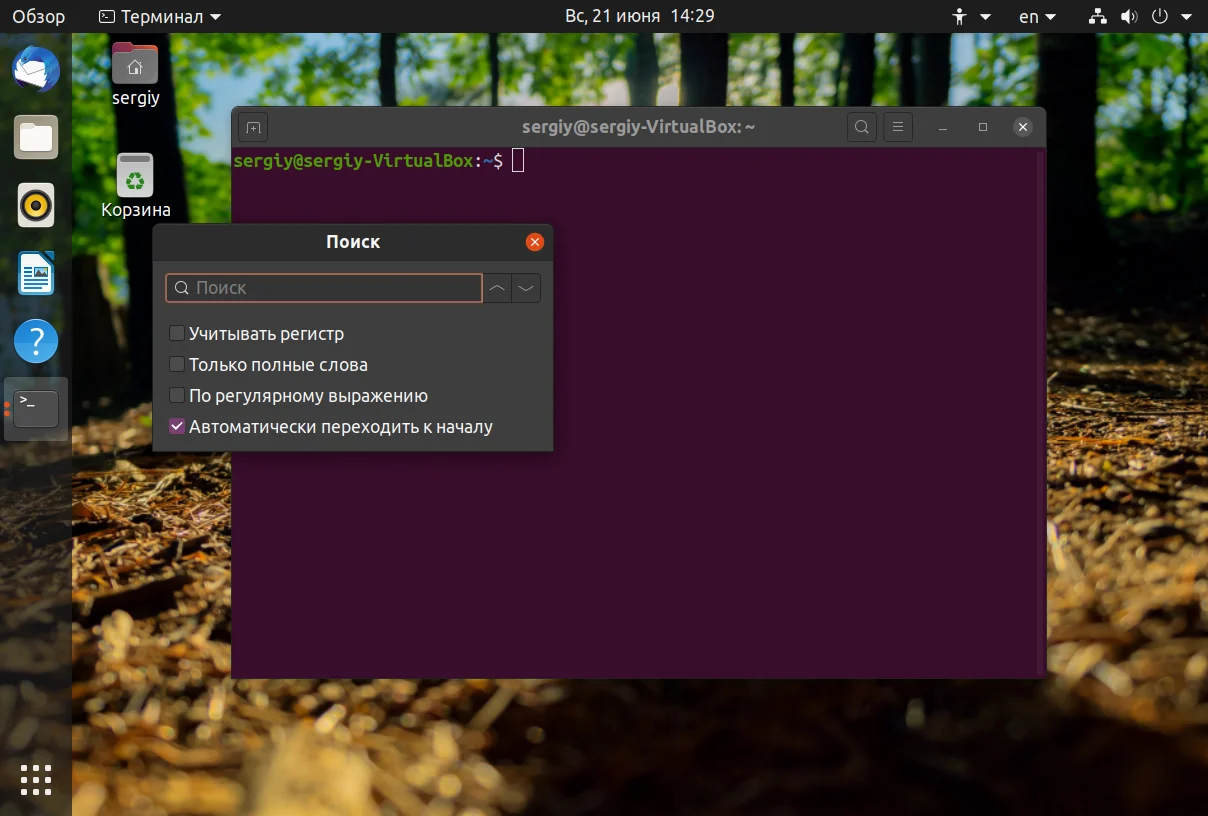Screen dimensions: 1208x816
Task: Click the terminal header search icon
Action: 862,127
